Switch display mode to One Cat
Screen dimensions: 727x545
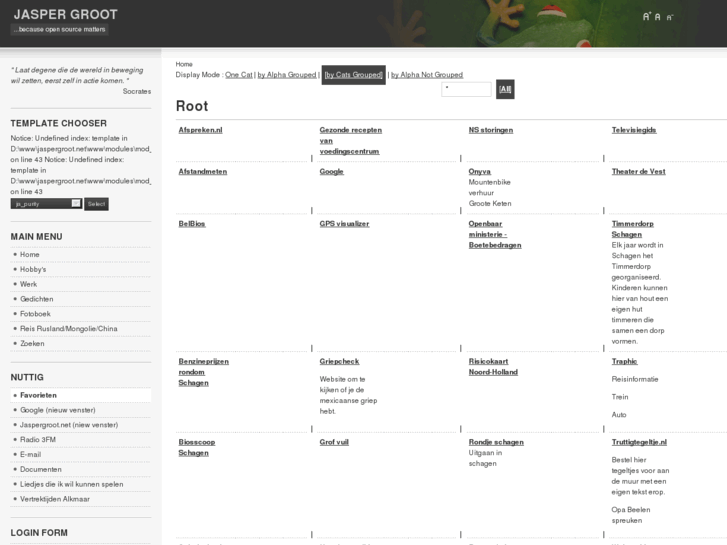point(239,75)
